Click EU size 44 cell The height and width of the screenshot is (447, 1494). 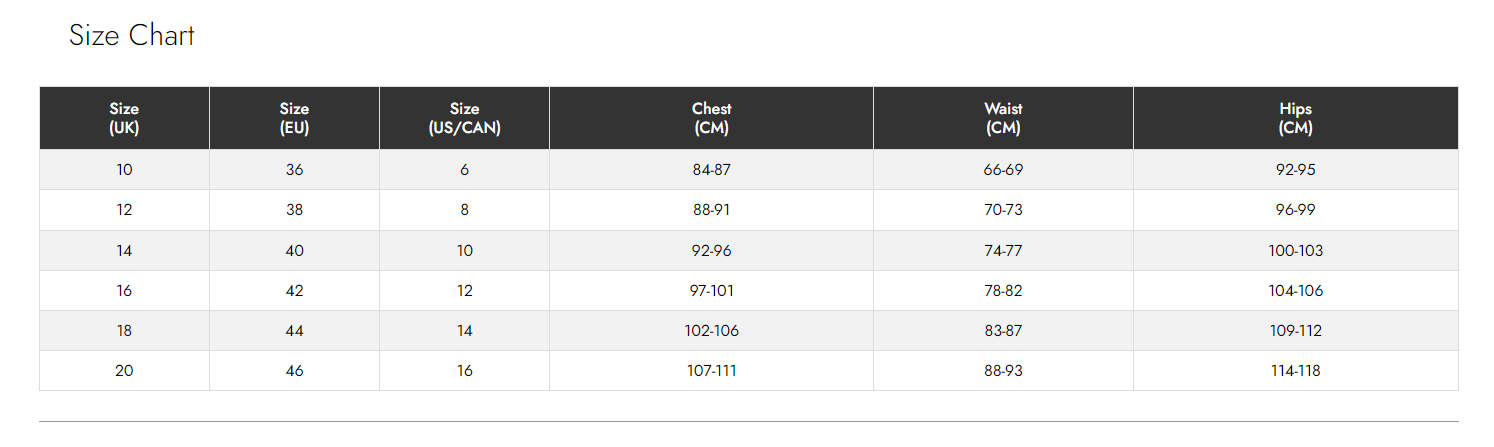click(x=295, y=331)
